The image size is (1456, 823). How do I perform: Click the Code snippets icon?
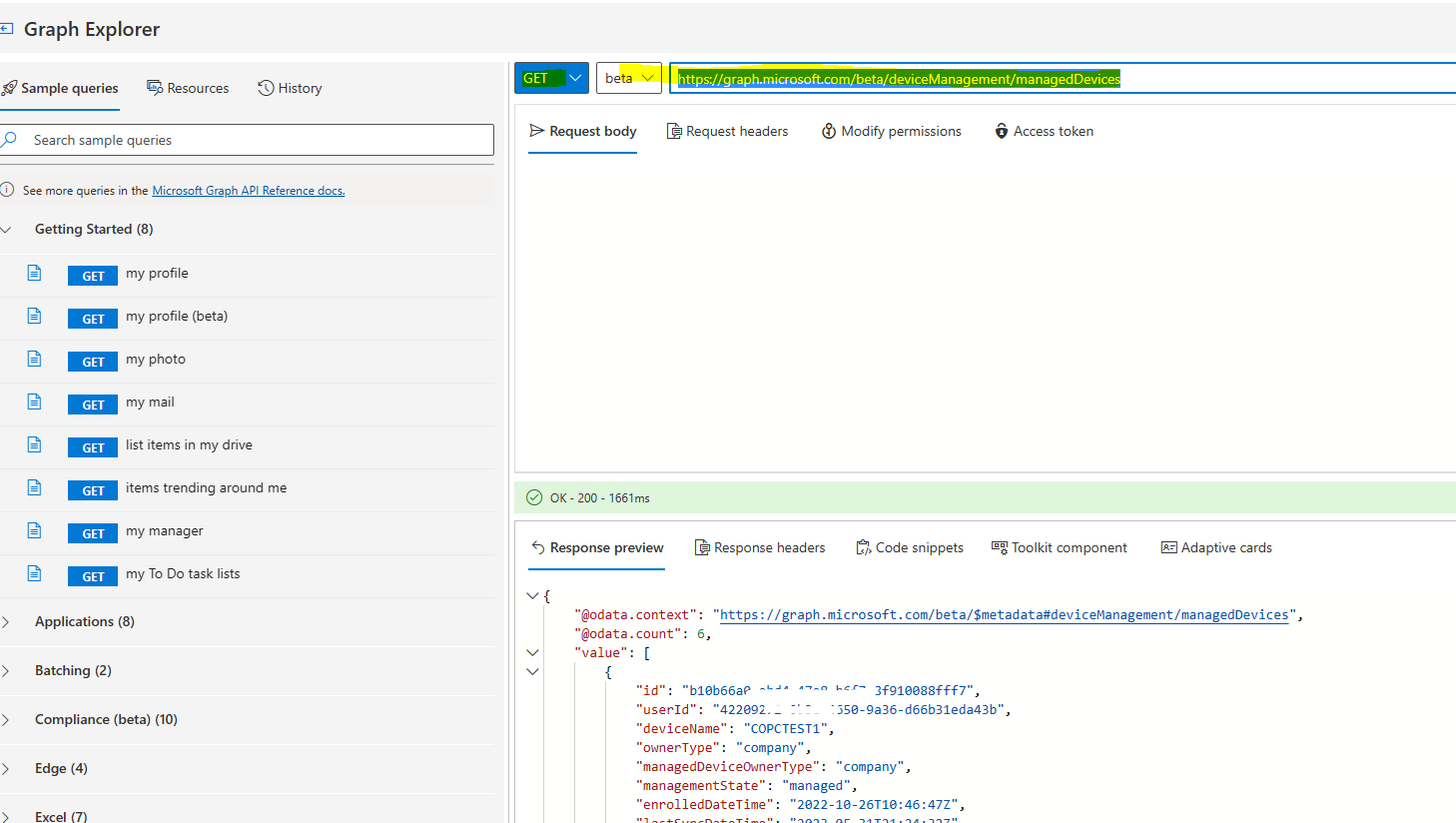tap(864, 547)
